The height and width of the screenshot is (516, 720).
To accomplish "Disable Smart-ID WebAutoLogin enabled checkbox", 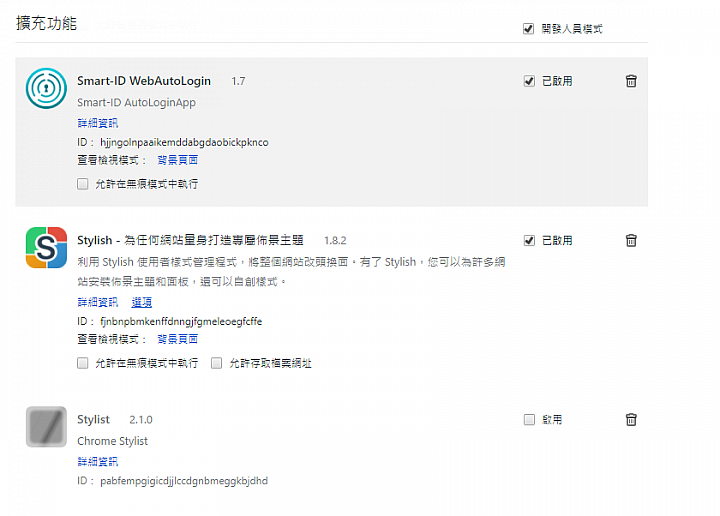I will (x=529, y=81).
